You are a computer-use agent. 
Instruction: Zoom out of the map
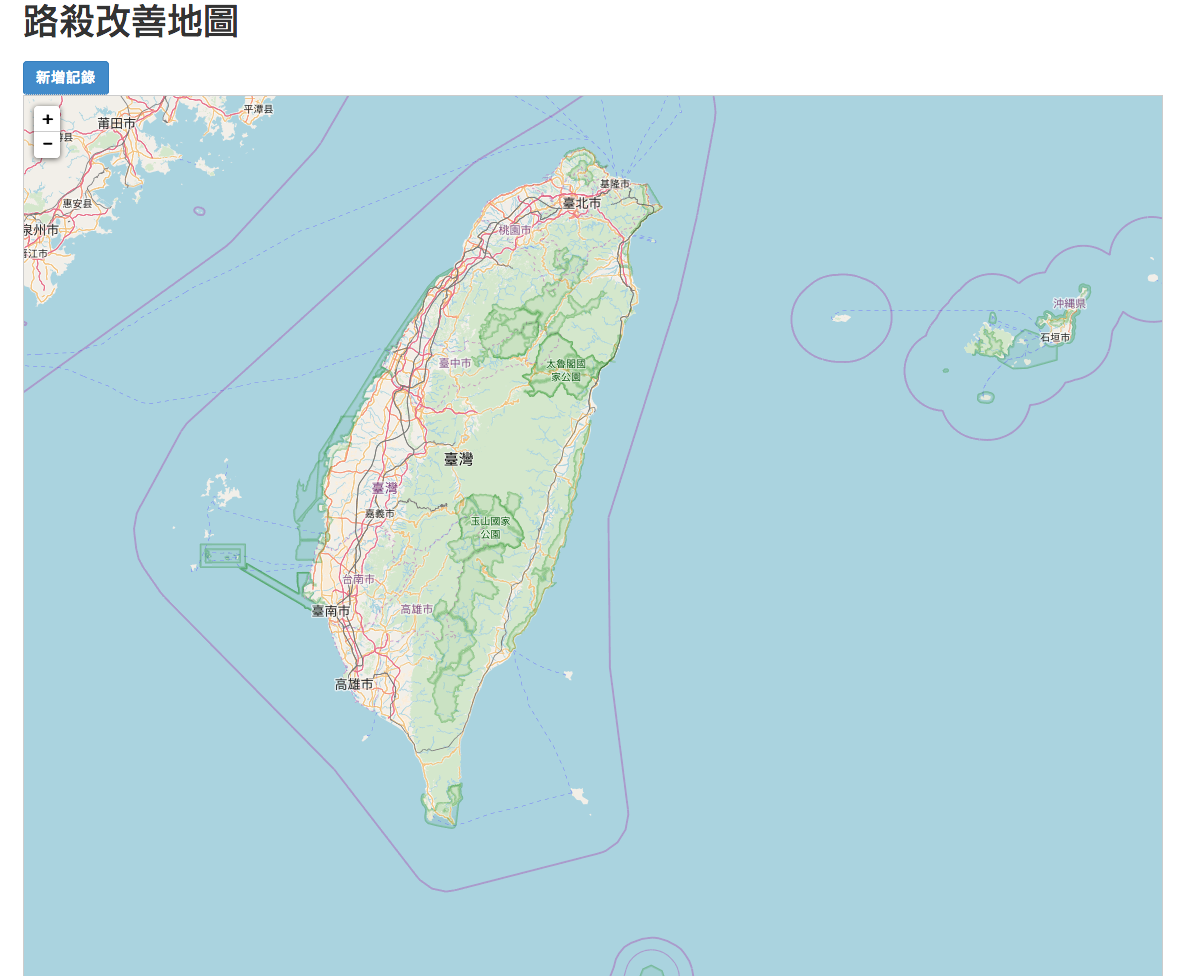(47, 144)
